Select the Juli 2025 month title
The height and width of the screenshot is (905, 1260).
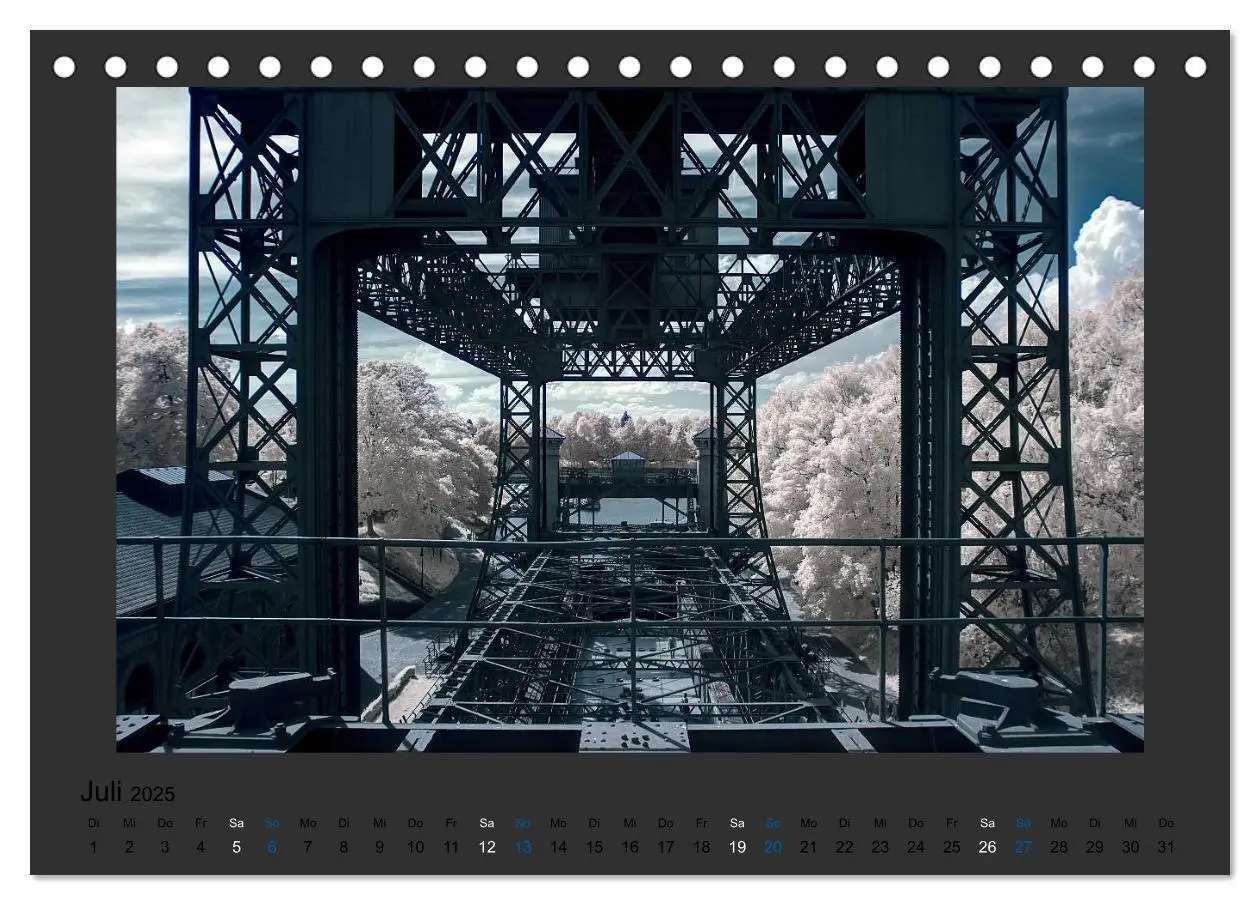[127, 792]
